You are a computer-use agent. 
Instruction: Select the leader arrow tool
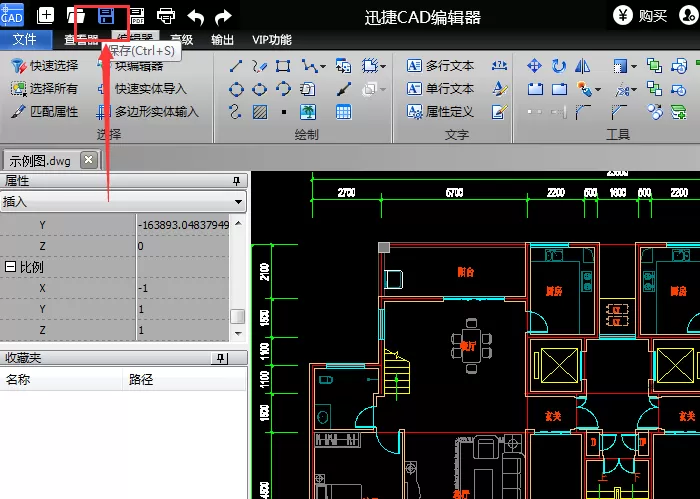click(x=343, y=89)
